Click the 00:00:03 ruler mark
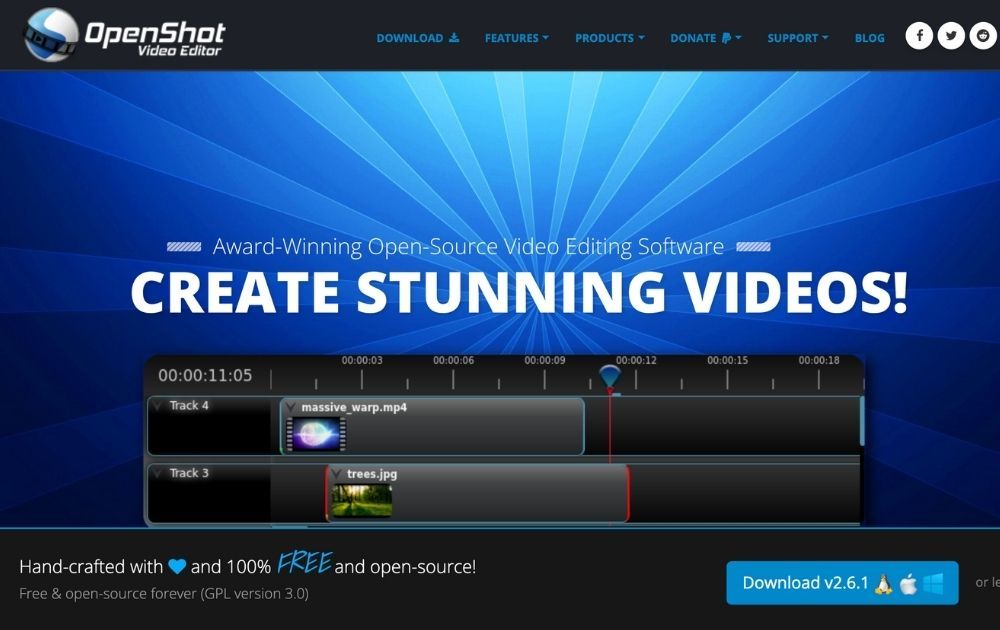Screen dimensions: 1000x630 [x=362, y=360]
